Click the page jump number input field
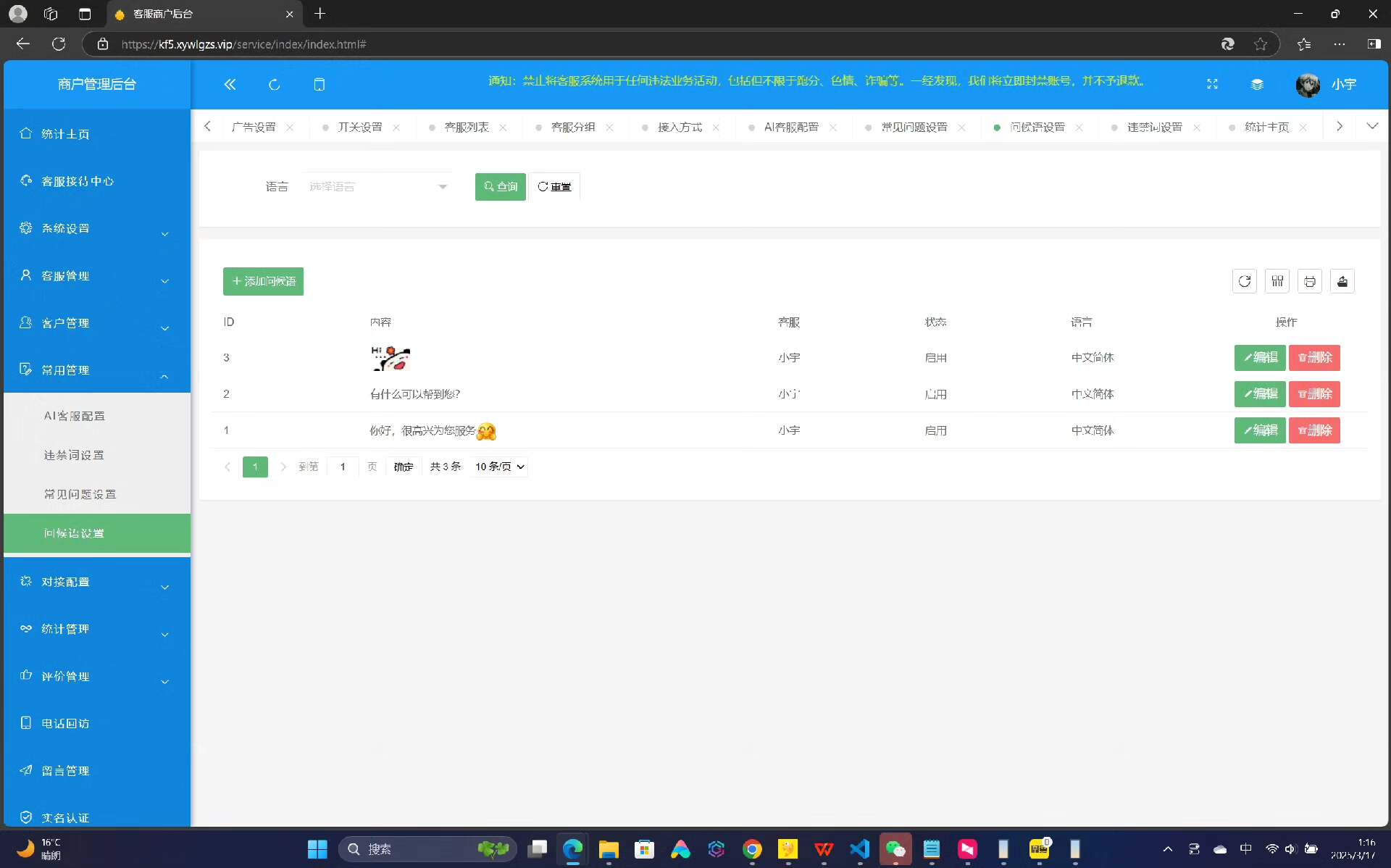1391x868 pixels. (343, 467)
